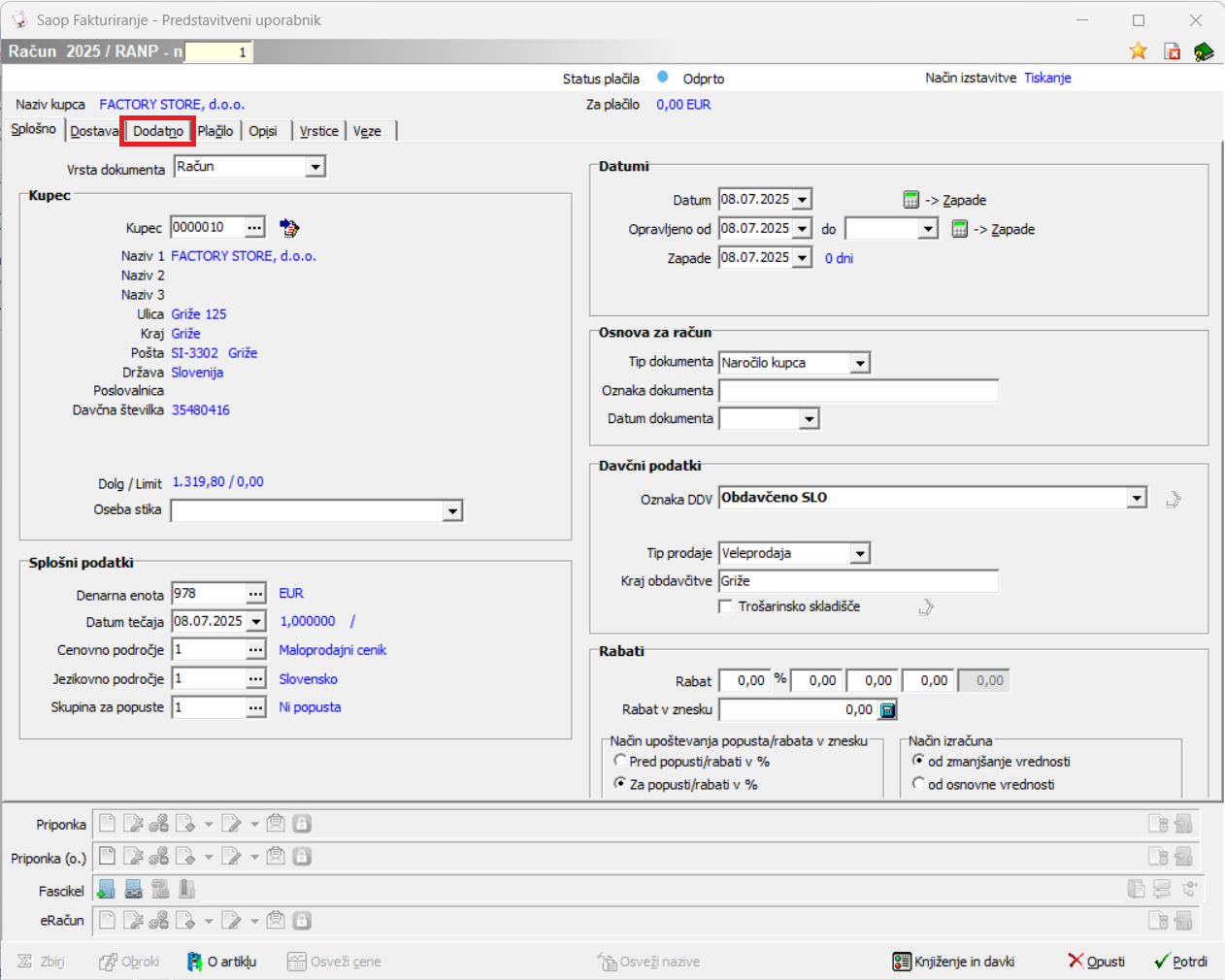
Task: Select Pred popusti/rabati v % option
Action: [x=620, y=762]
